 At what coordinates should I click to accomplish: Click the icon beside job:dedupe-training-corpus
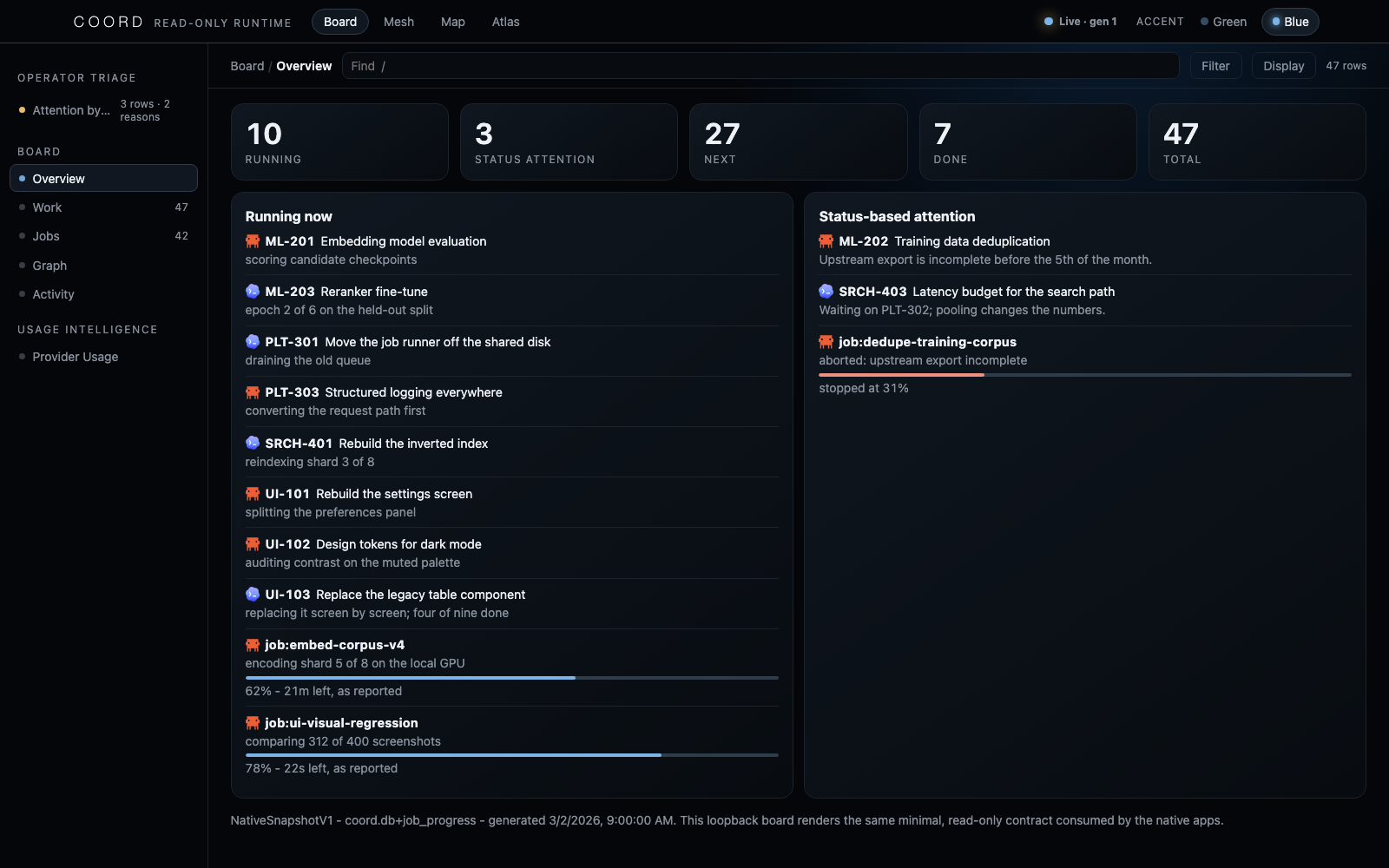pyautogui.click(x=826, y=342)
